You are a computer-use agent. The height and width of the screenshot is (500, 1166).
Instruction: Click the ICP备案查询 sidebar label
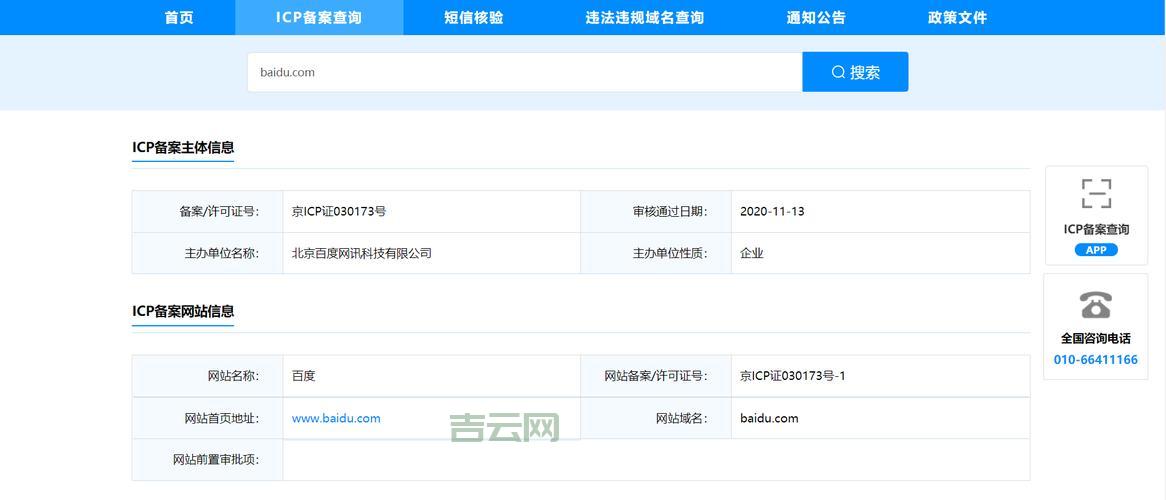pos(1096,229)
